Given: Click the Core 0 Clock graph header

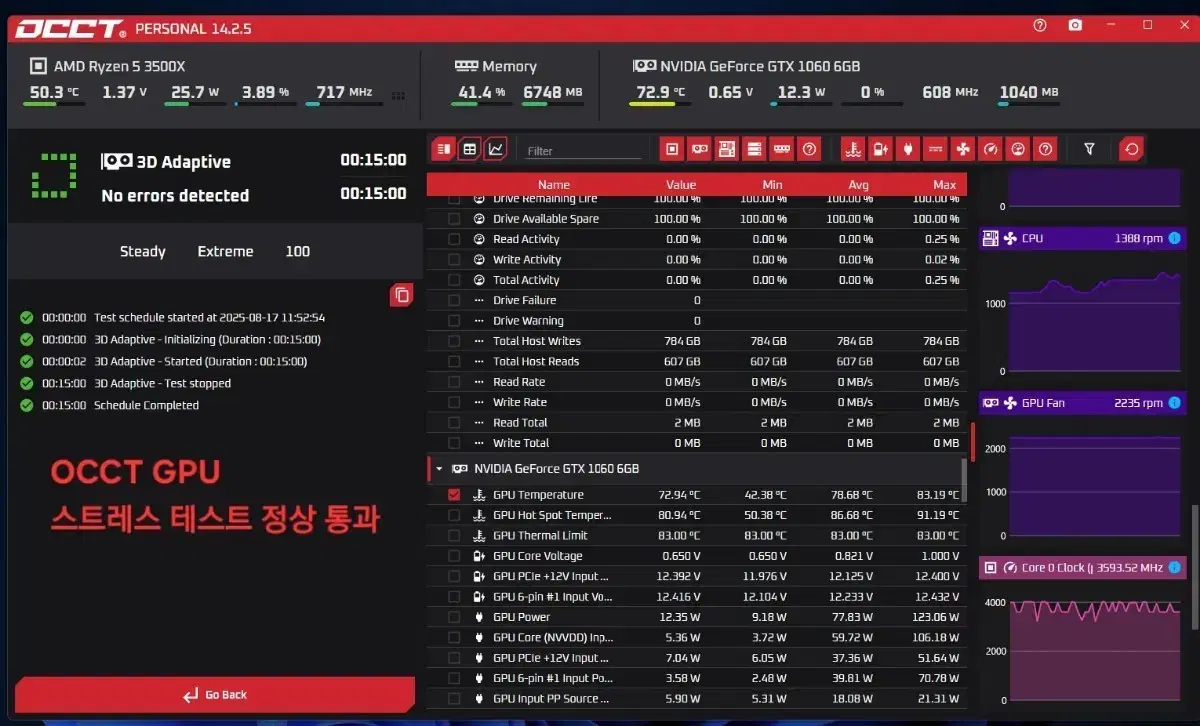Looking at the screenshot, I should tap(1083, 567).
